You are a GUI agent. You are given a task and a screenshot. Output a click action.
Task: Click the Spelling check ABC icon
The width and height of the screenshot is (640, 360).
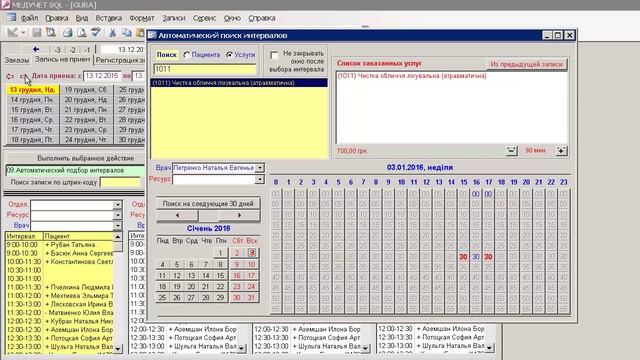(x=96, y=32)
